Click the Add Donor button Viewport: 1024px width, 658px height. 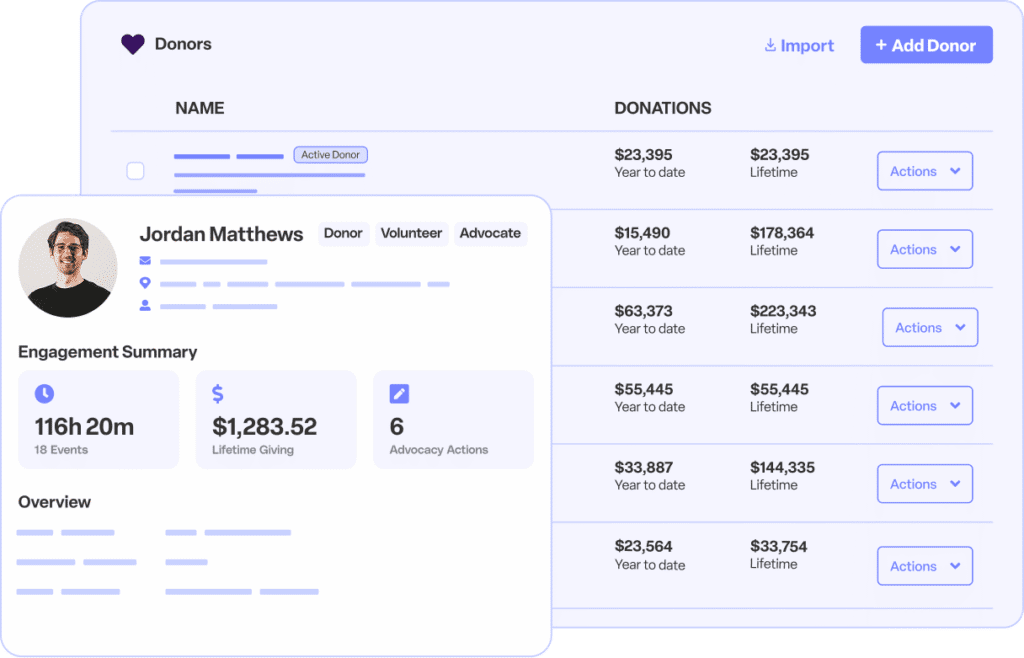point(925,44)
